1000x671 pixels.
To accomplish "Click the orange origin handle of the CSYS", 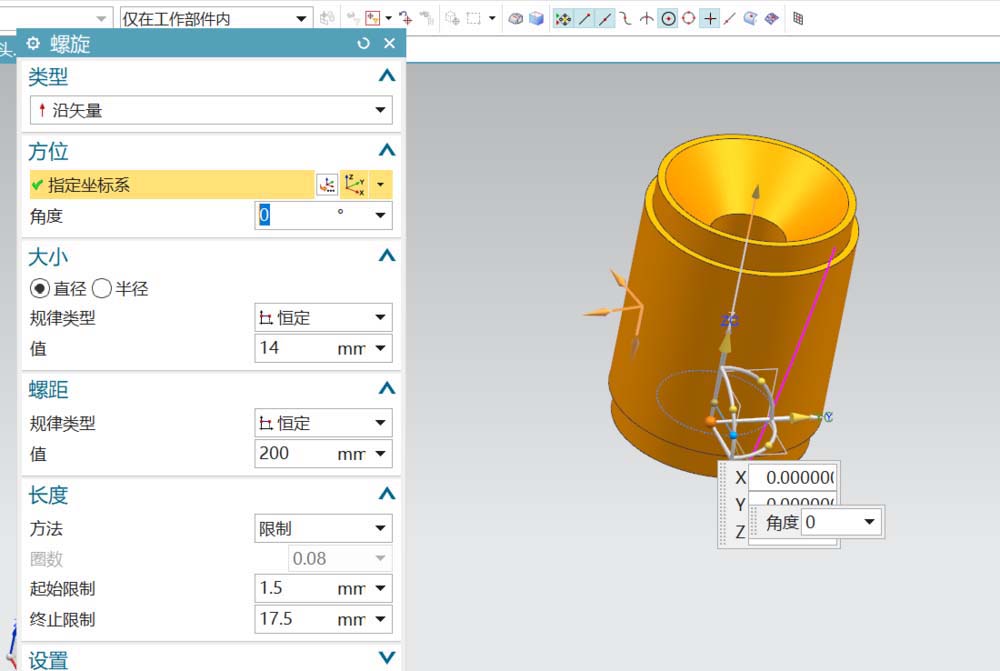I will (x=710, y=421).
